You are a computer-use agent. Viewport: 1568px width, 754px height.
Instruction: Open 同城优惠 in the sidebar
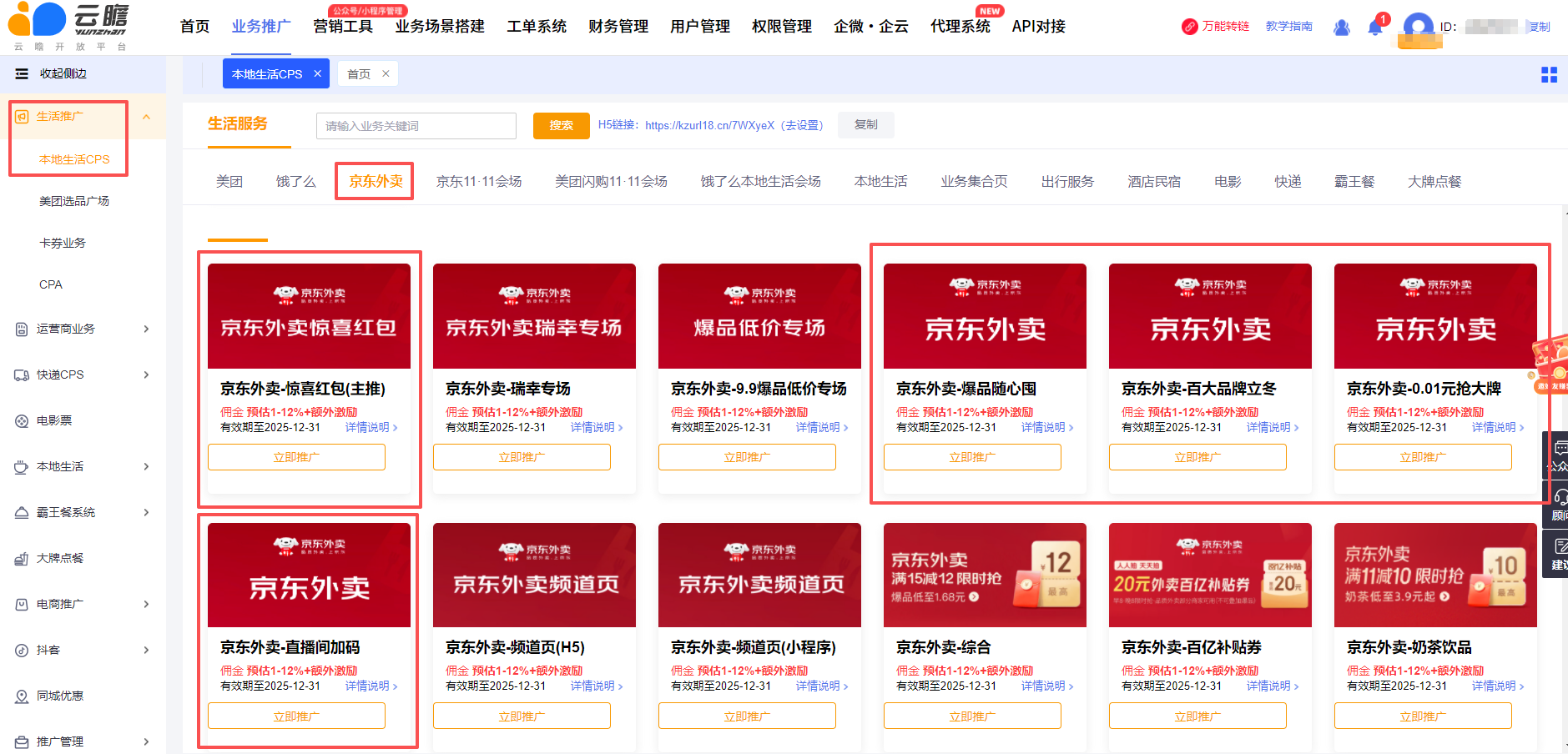click(x=59, y=696)
